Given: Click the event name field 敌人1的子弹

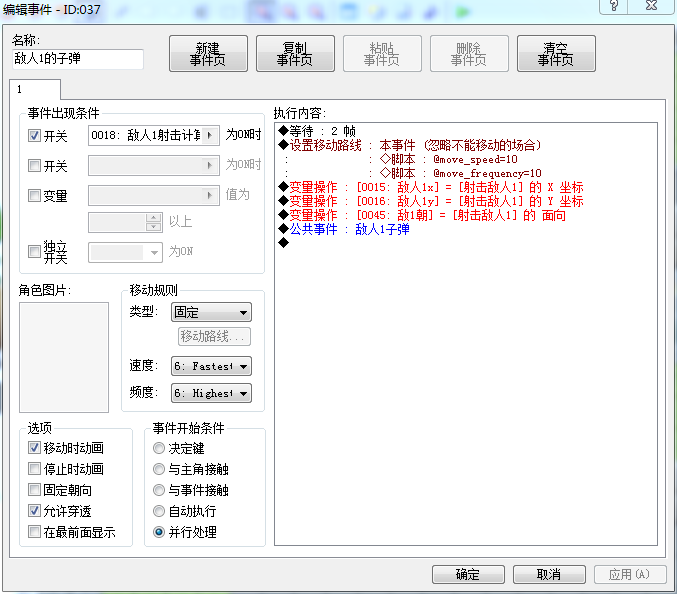Looking at the screenshot, I should point(78,59).
